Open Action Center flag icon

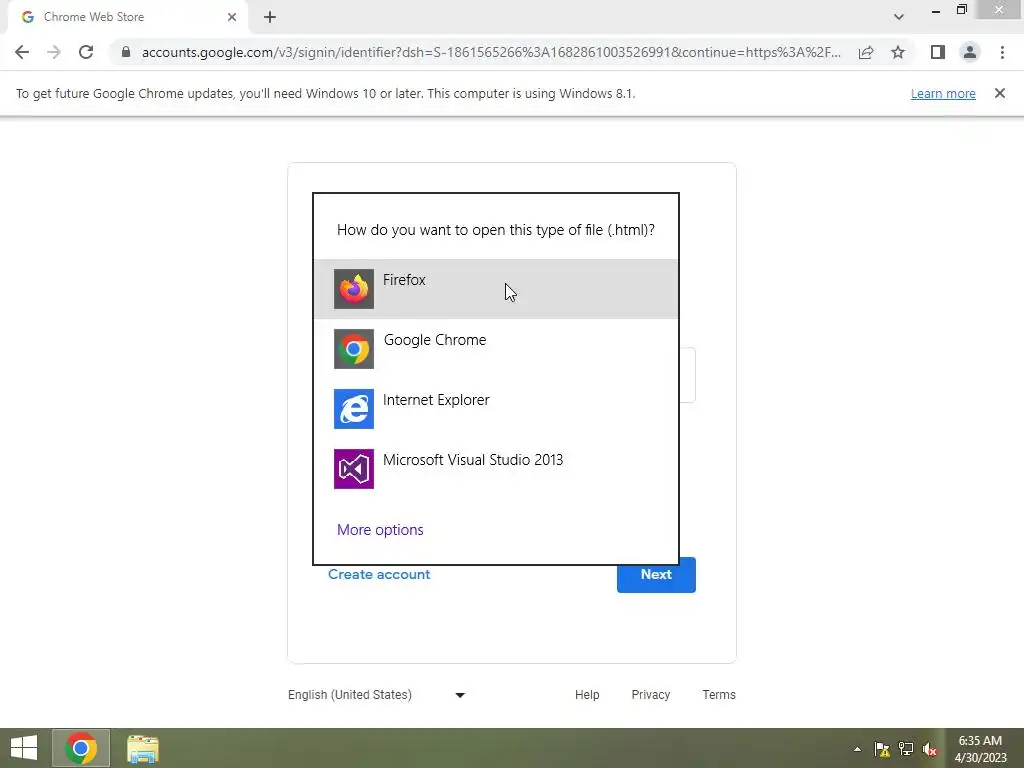click(882, 749)
